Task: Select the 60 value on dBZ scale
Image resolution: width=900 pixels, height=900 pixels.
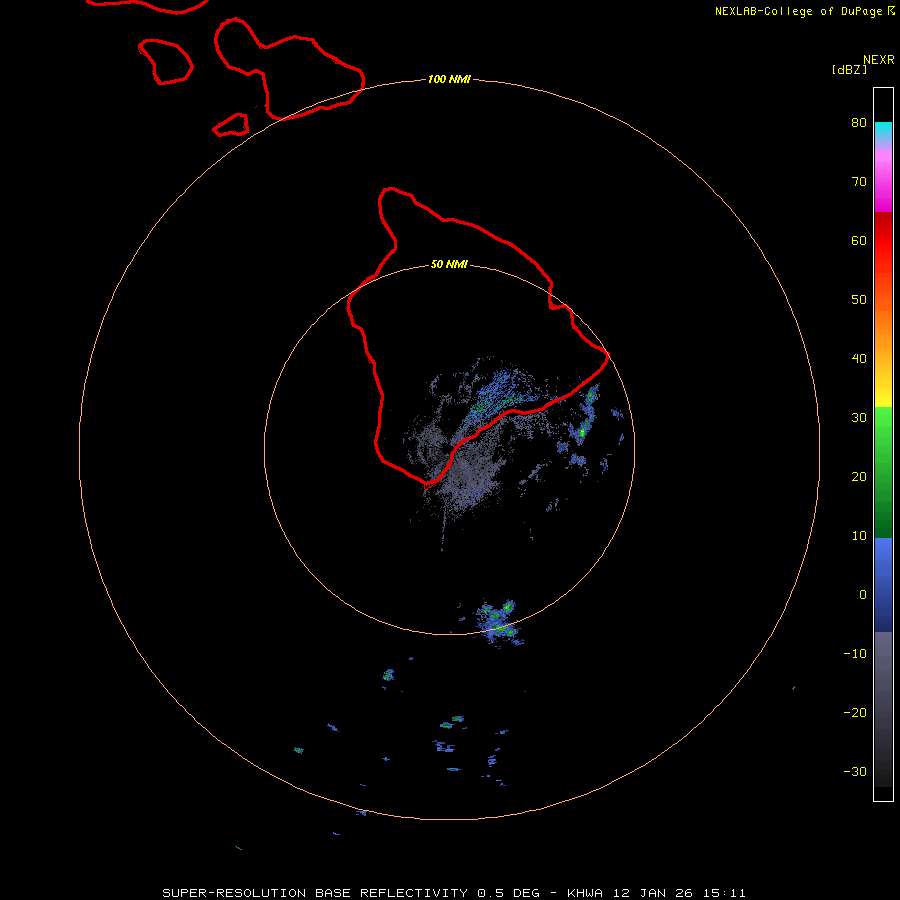Action: [859, 240]
